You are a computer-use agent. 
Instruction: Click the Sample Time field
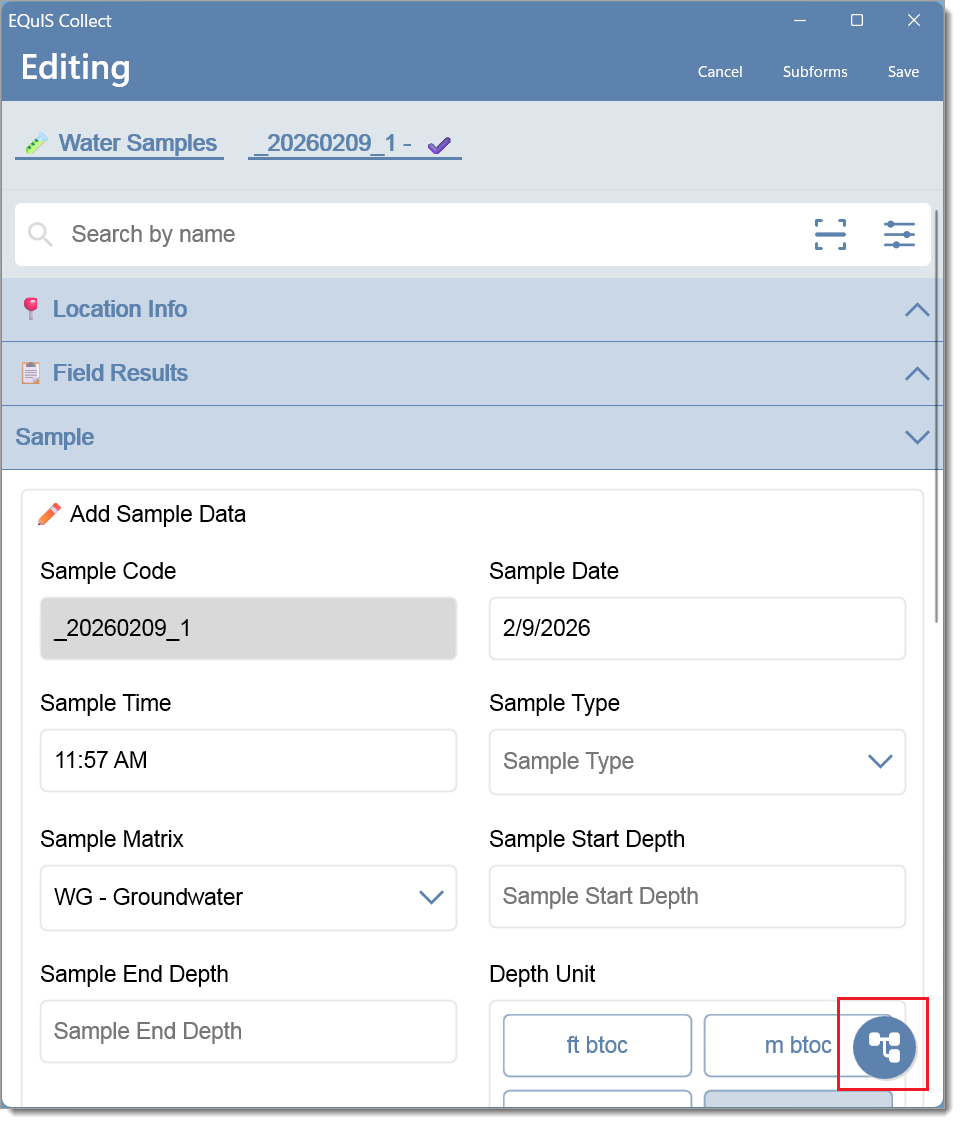coord(248,761)
